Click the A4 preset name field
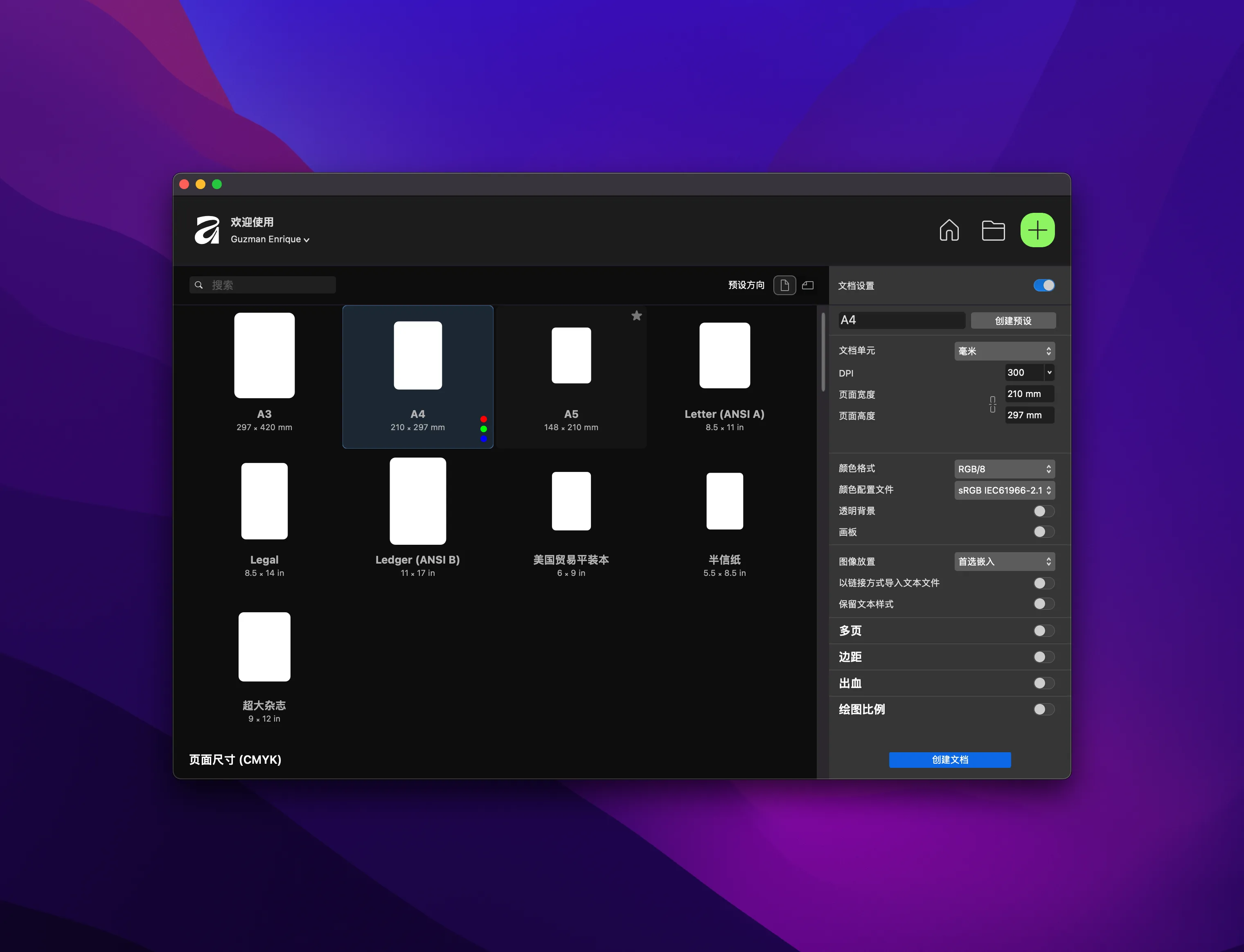 click(901, 320)
